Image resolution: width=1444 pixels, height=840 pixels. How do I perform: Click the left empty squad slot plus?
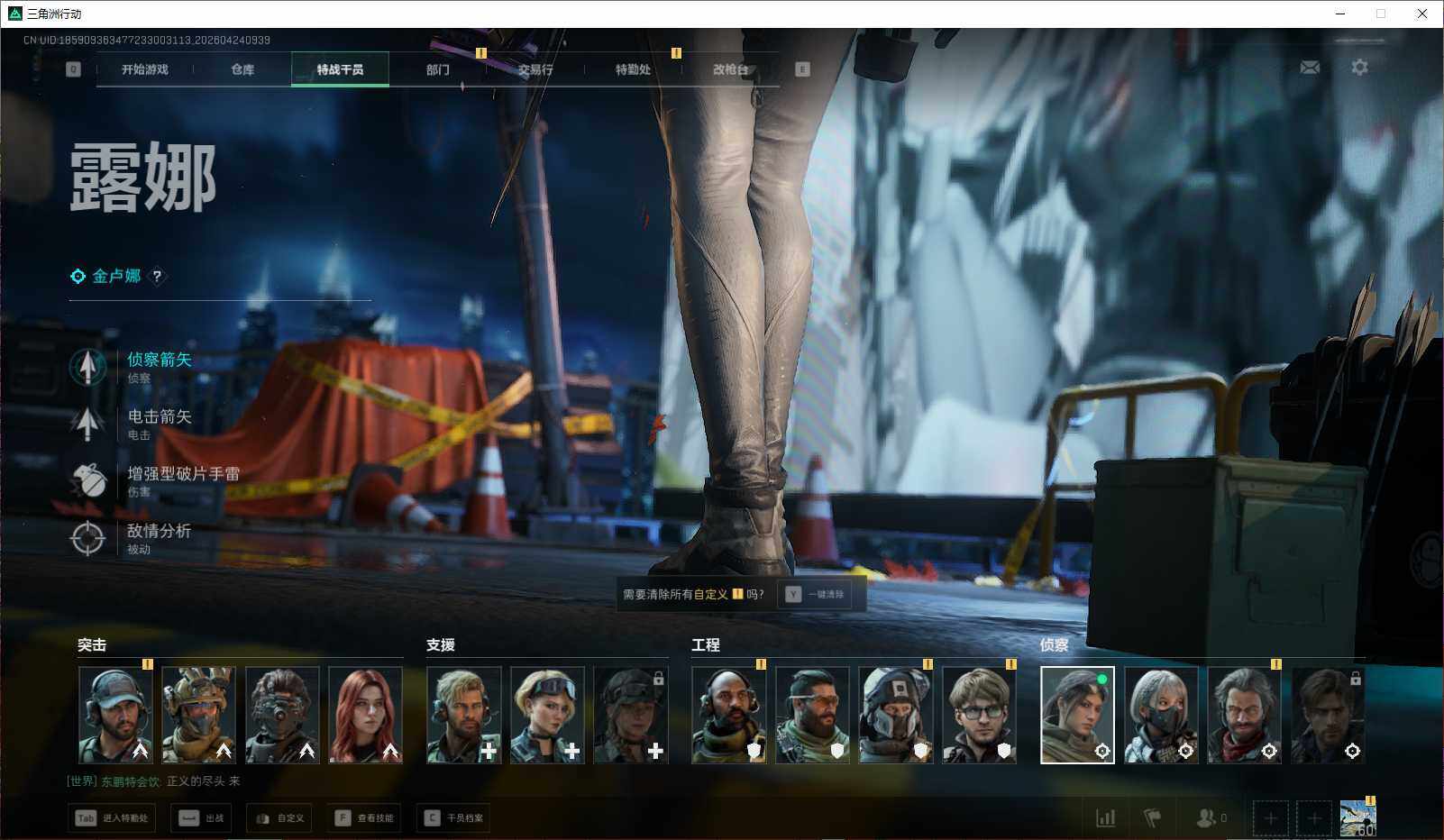click(1270, 818)
